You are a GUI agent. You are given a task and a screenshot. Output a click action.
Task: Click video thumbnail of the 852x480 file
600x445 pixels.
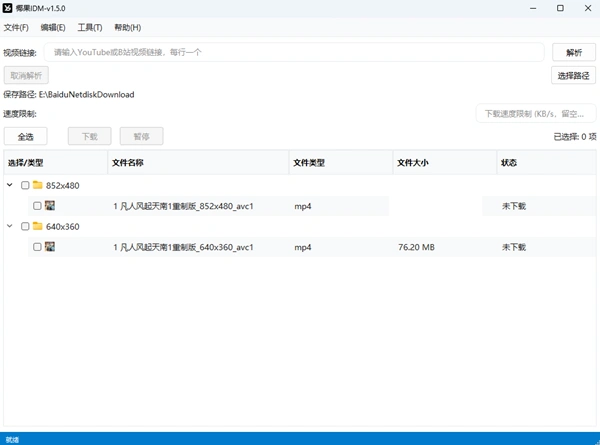pos(50,205)
